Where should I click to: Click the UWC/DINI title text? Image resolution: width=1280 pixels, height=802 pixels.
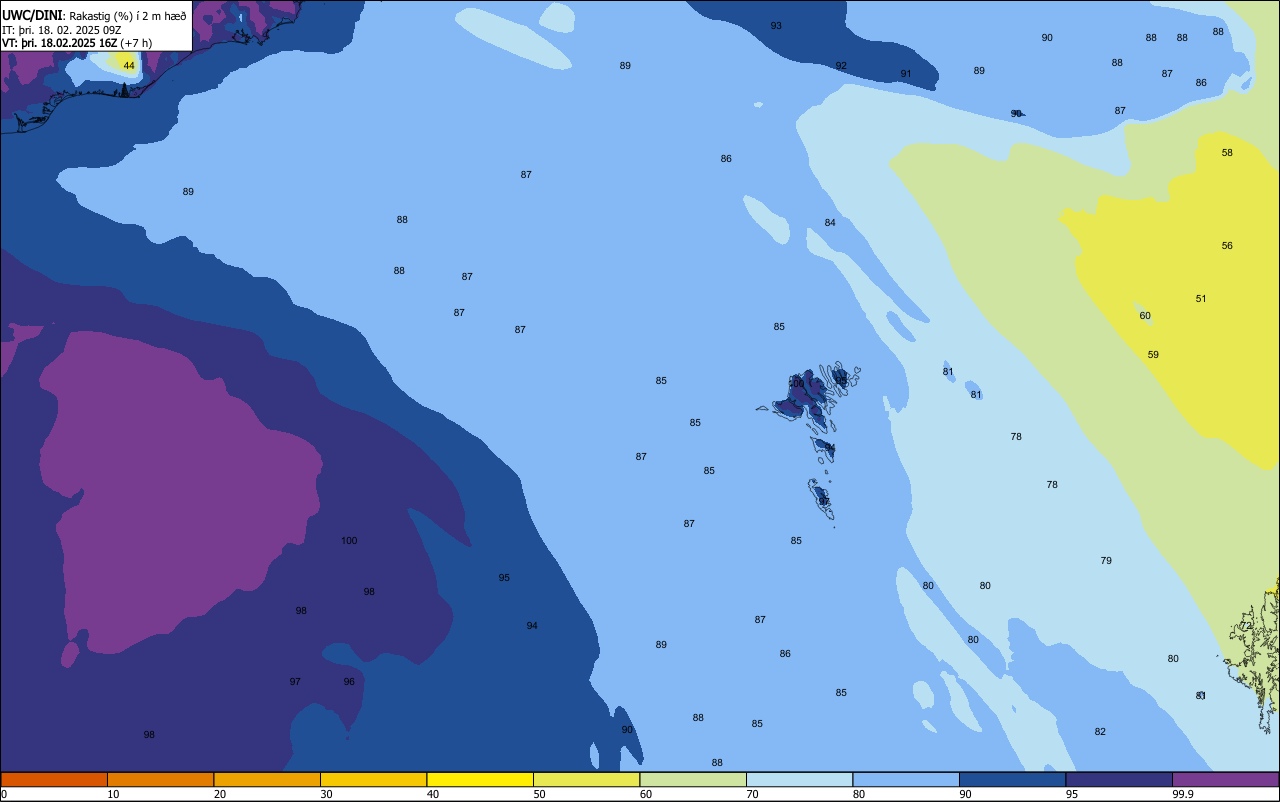click(x=33, y=16)
